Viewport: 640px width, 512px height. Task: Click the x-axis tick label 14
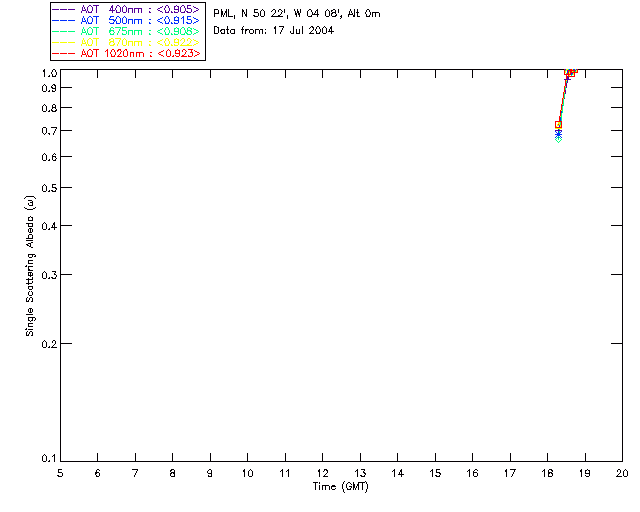[398, 473]
